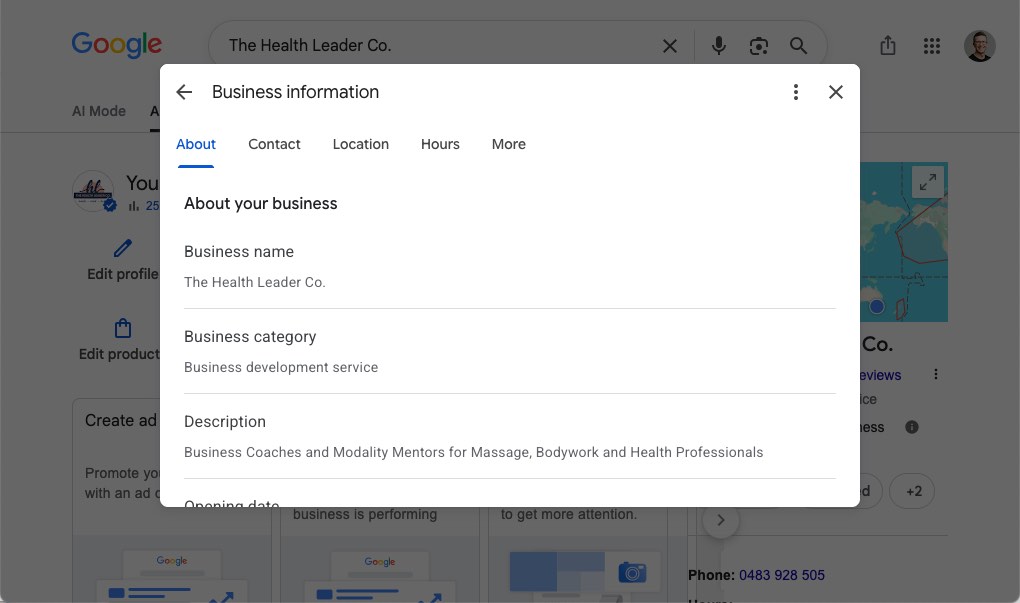Click business name value The Health Leader Co.

pos(255,282)
